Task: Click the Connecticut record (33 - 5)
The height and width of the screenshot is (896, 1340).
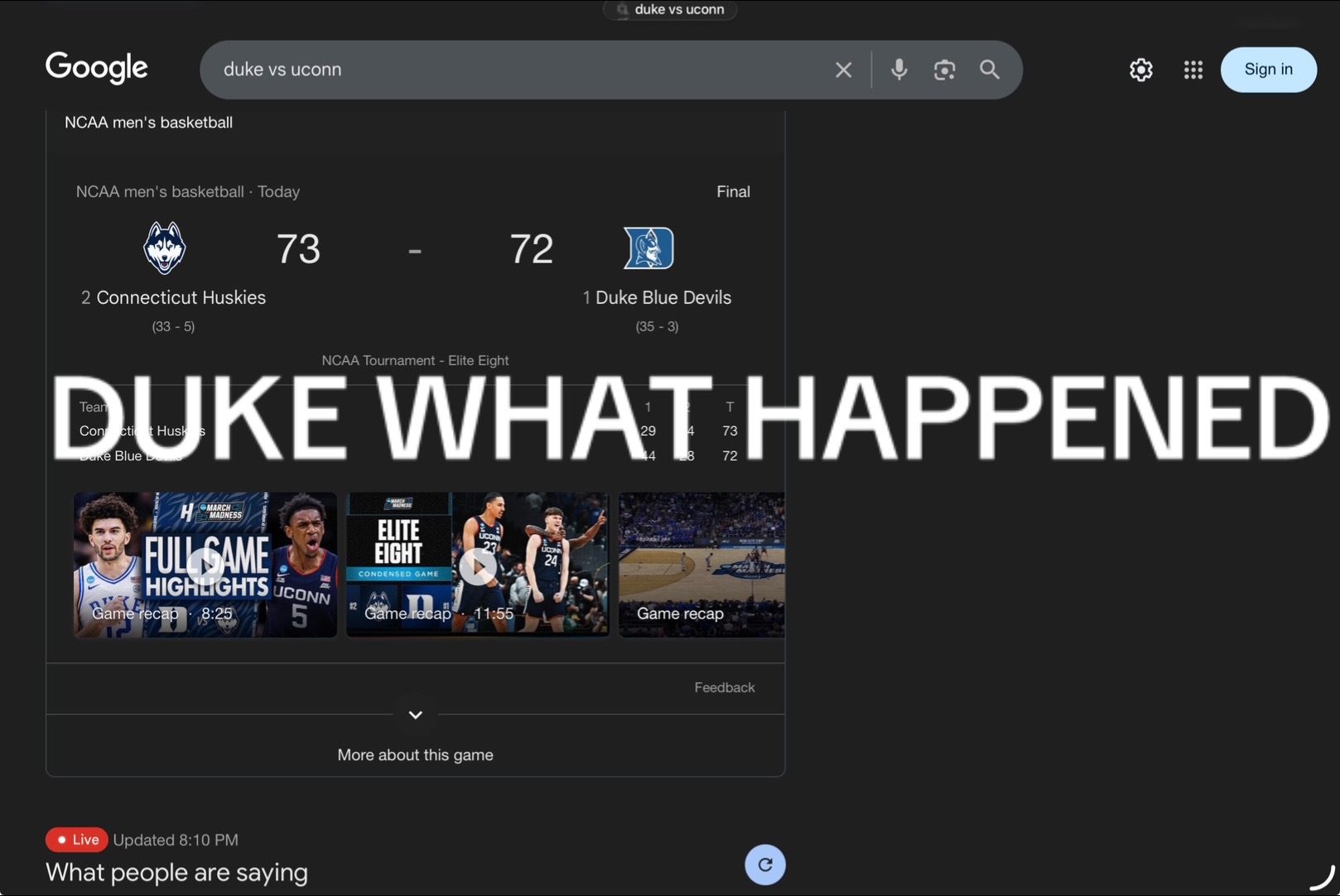Action: coord(173,326)
